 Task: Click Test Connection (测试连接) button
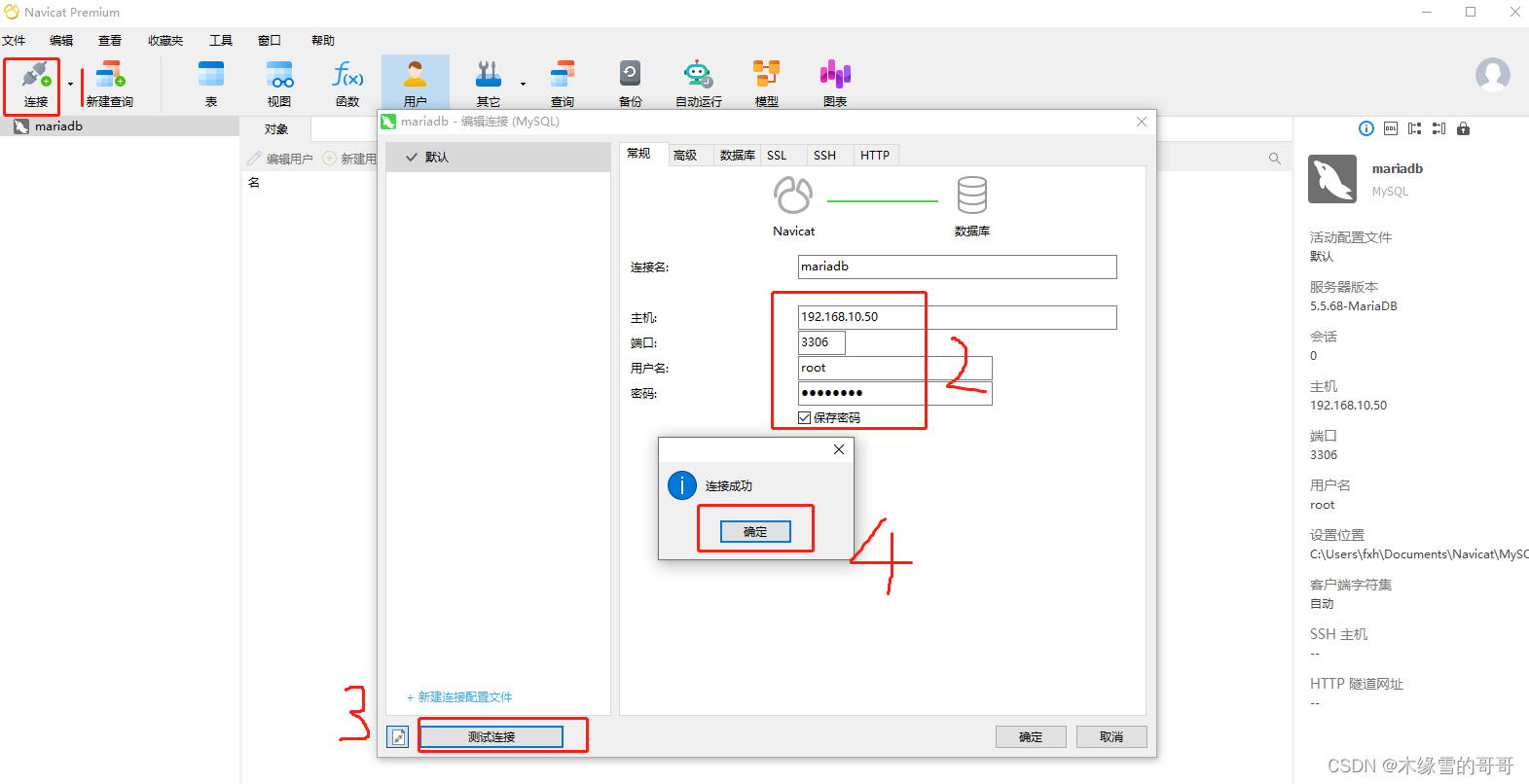click(x=491, y=737)
